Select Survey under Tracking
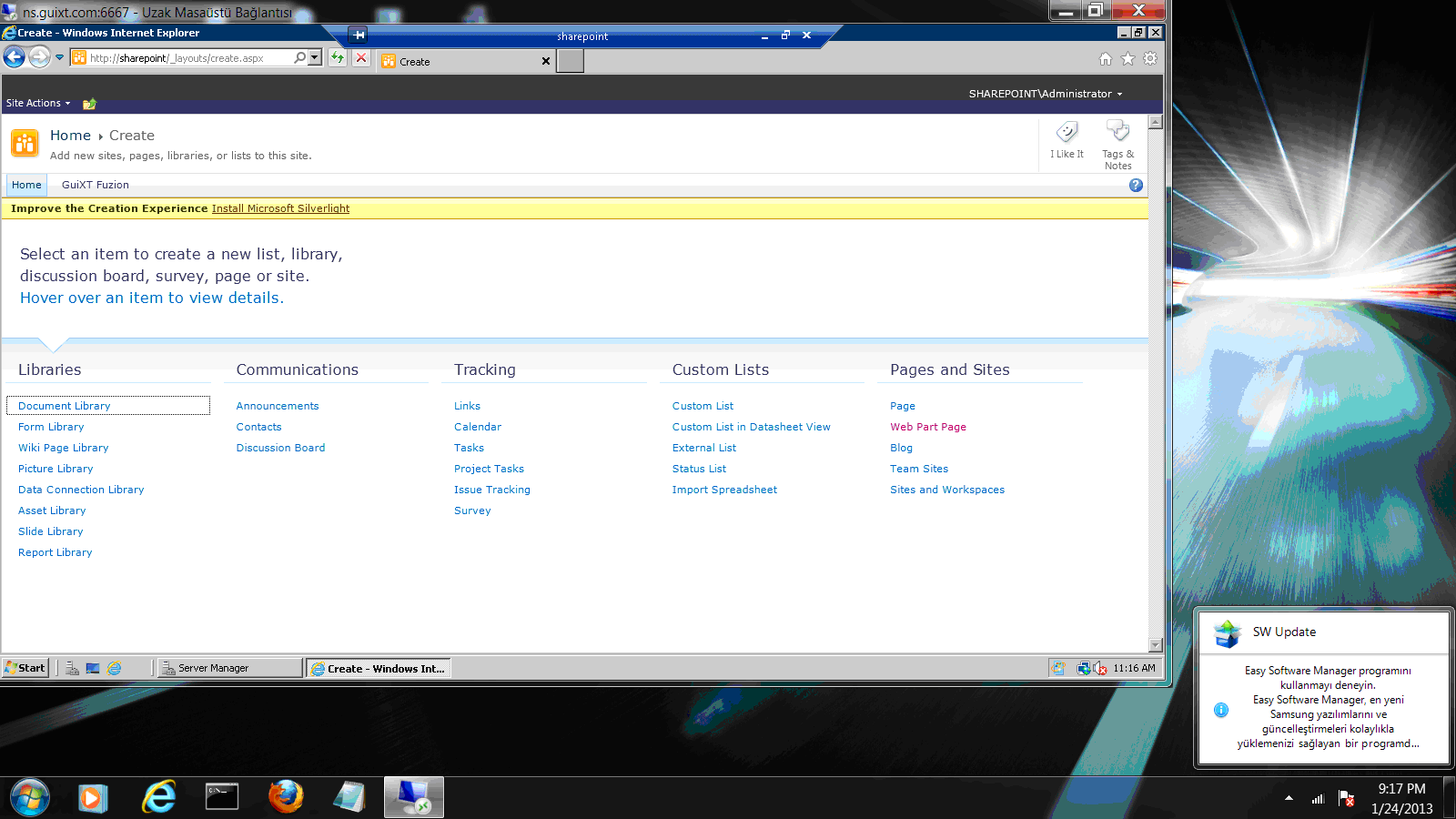 [472, 511]
